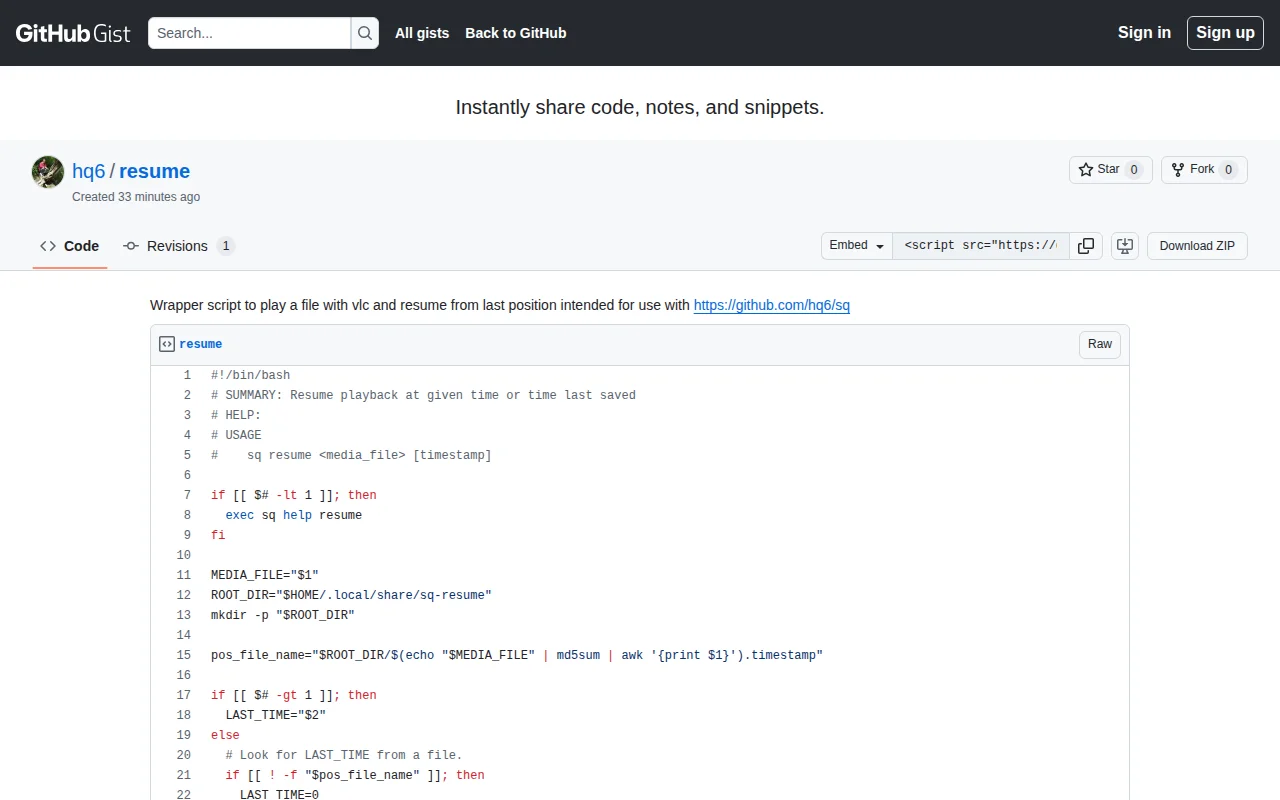Select the Code tab

[70, 246]
